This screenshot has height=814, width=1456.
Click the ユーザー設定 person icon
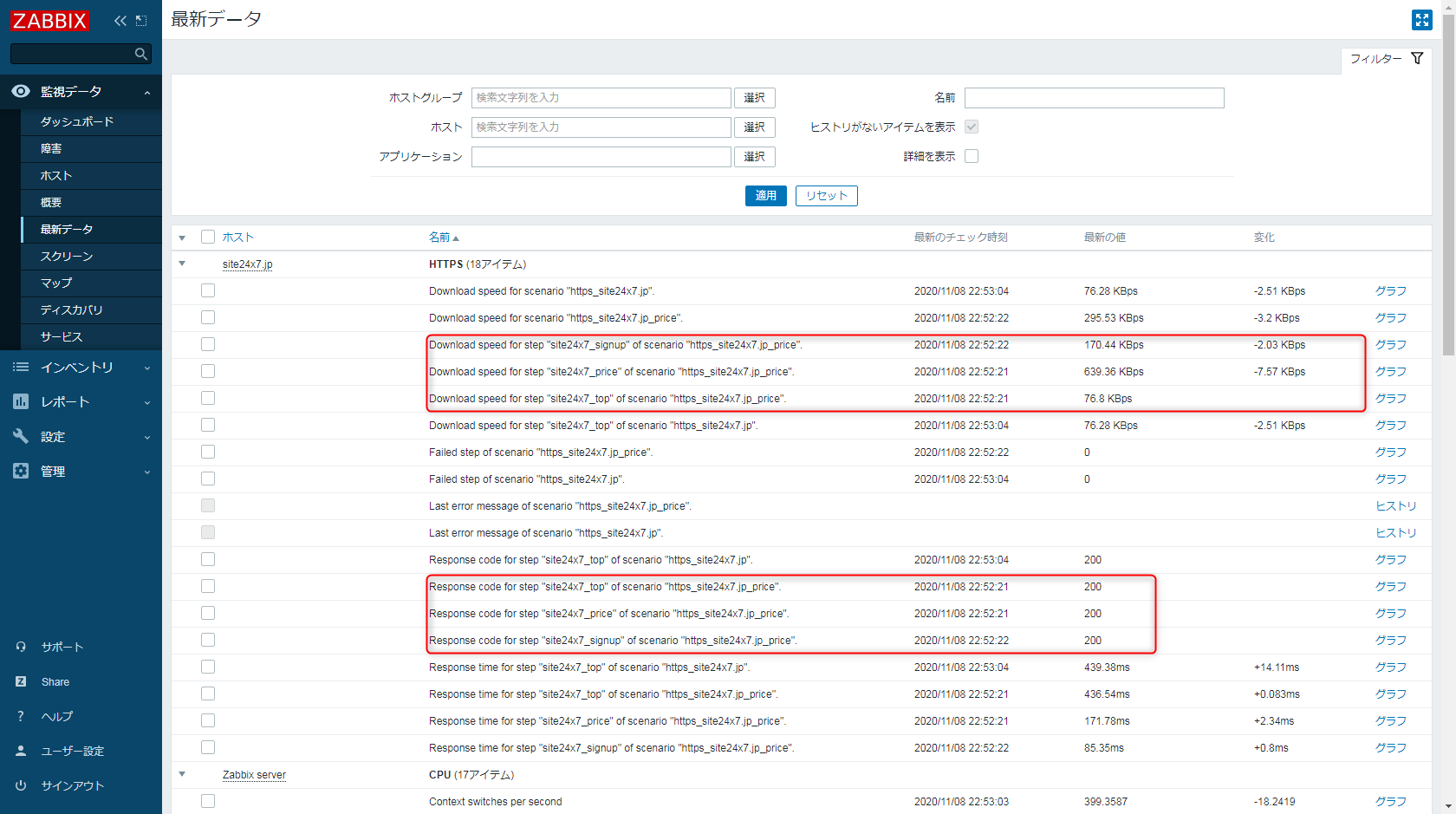coord(21,751)
